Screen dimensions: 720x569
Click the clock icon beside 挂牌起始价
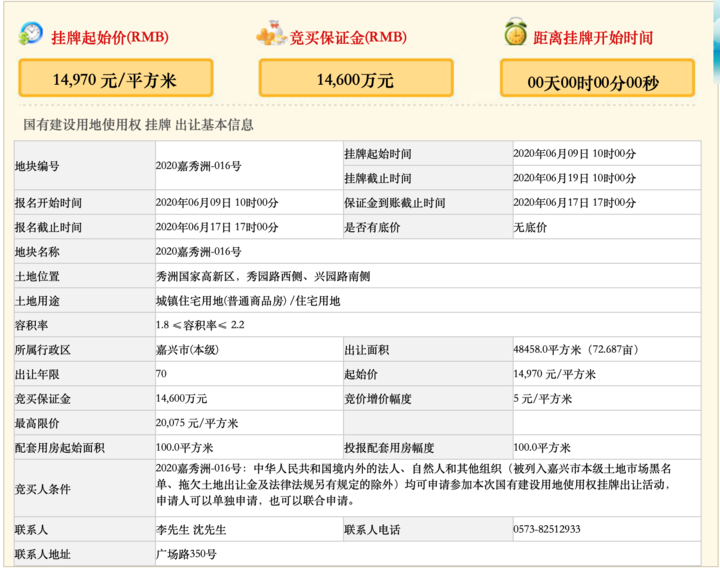(30, 33)
